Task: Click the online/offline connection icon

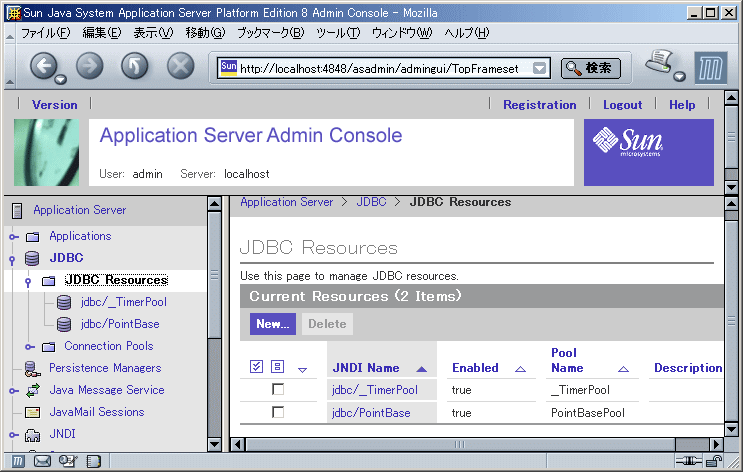Action: click(x=689, y=461)
